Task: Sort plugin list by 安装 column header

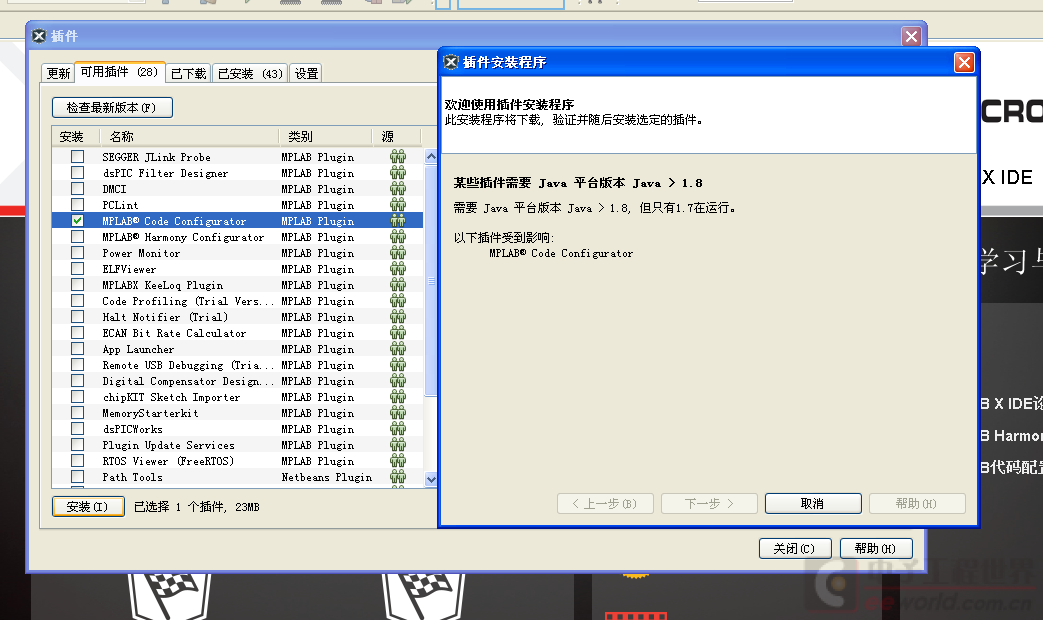Action: tap(76, 136)
